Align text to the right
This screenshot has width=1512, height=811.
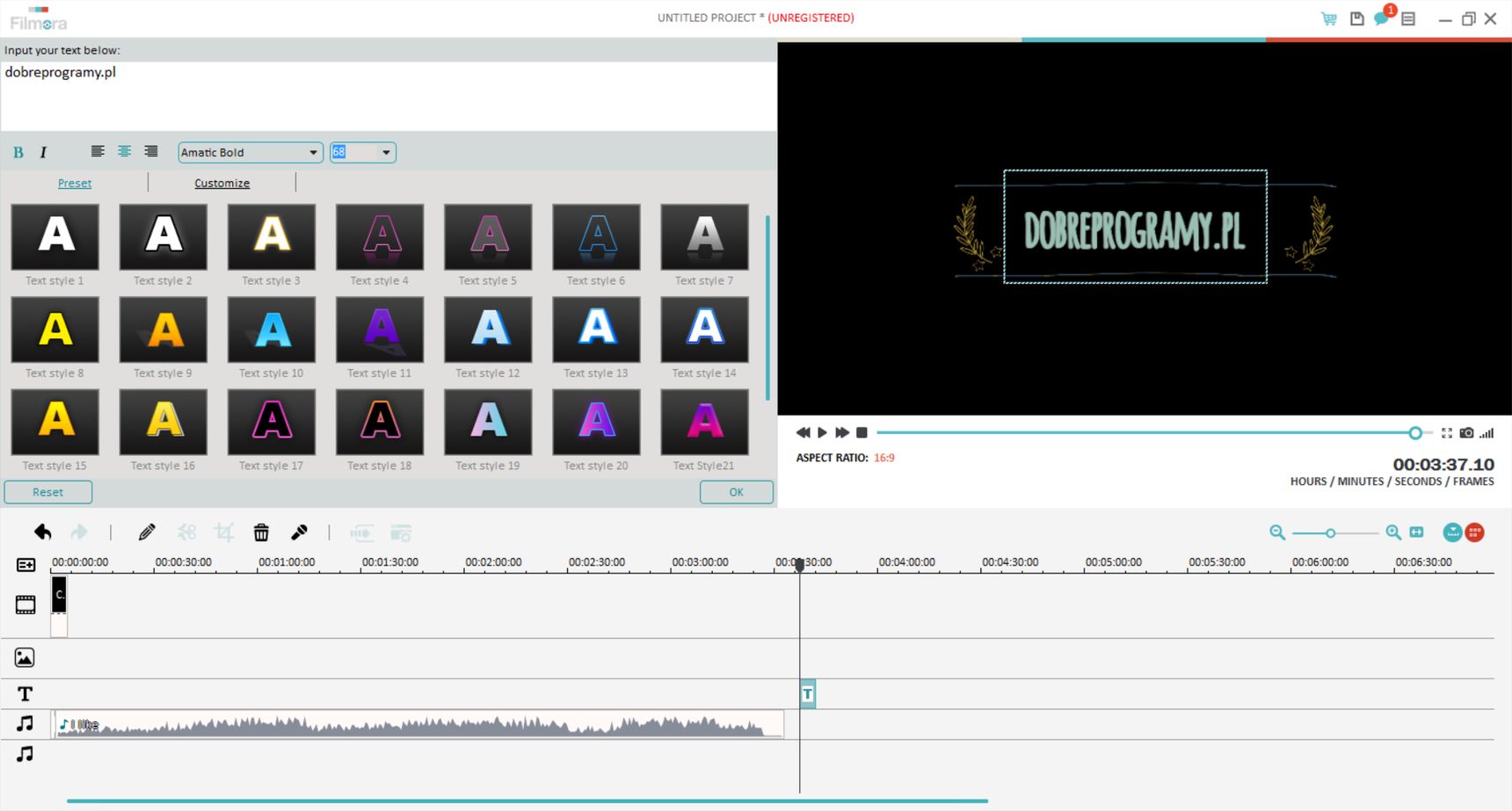(151, 152)
